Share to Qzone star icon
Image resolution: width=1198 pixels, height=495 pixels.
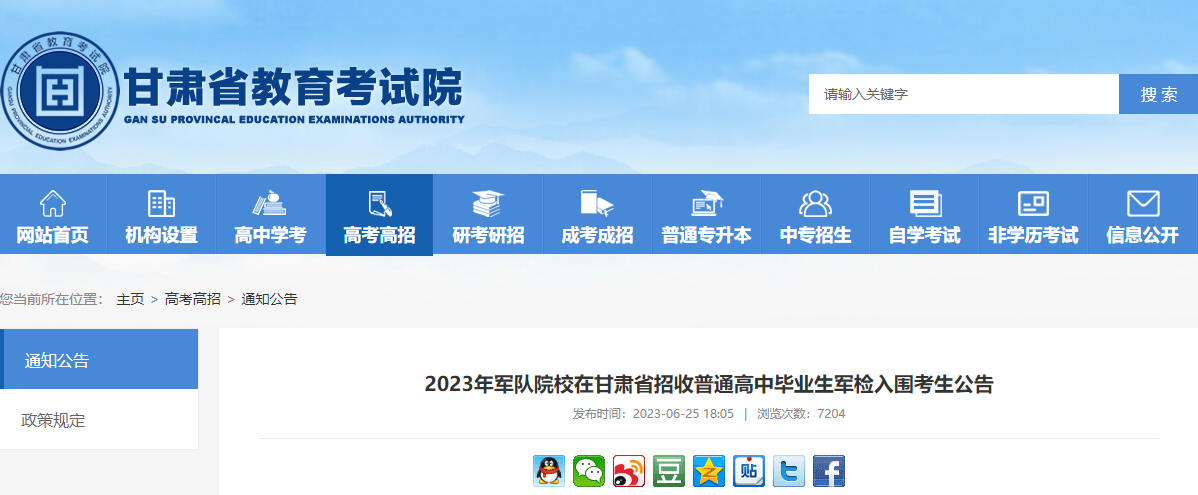(x=709, y=471)
